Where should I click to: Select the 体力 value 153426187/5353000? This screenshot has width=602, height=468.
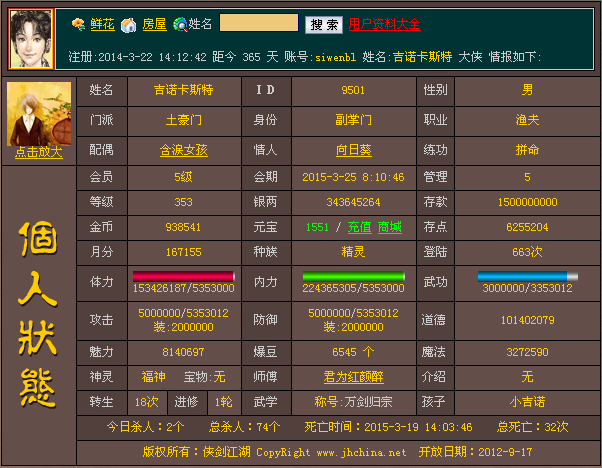click(x=184, y=288)
